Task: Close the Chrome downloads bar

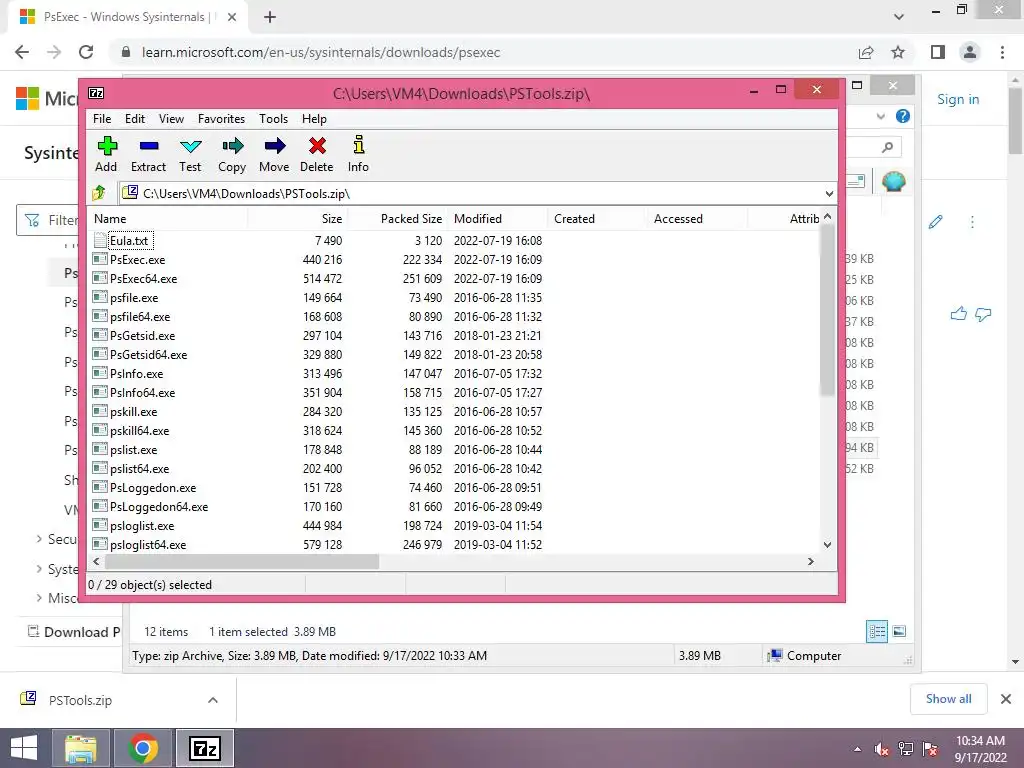Action: point(1006,699)
